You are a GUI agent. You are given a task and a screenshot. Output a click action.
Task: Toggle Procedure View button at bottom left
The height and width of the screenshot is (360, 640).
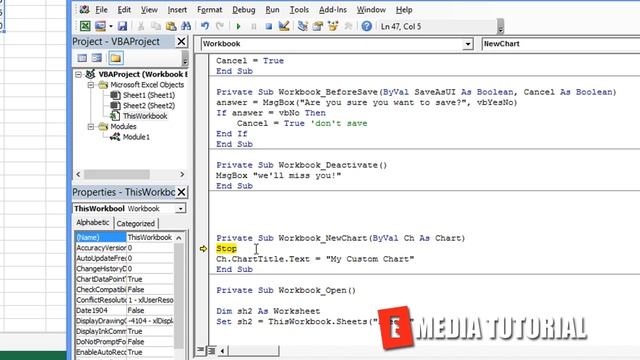200,350
